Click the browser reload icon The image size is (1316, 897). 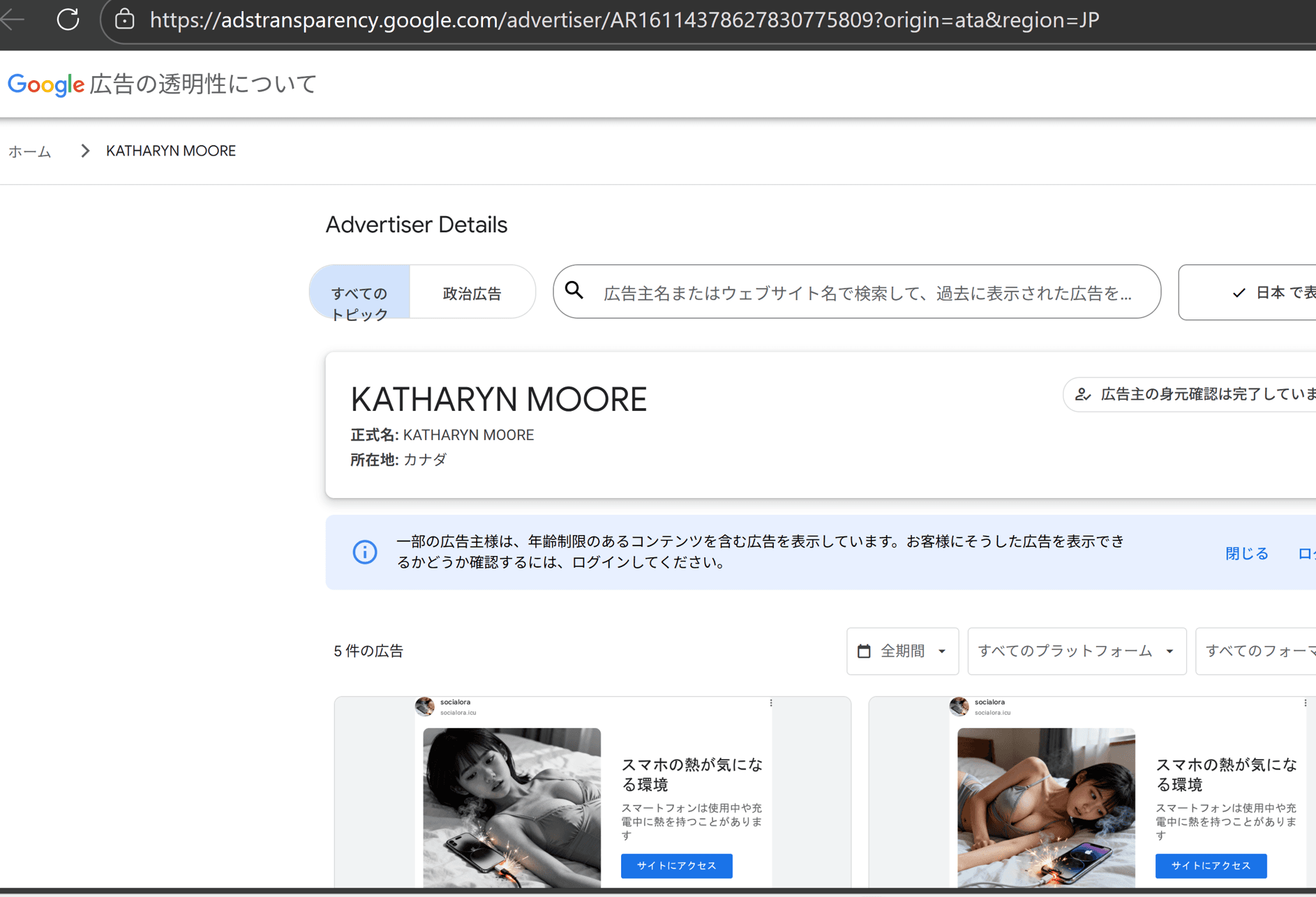tap(68, 19)
